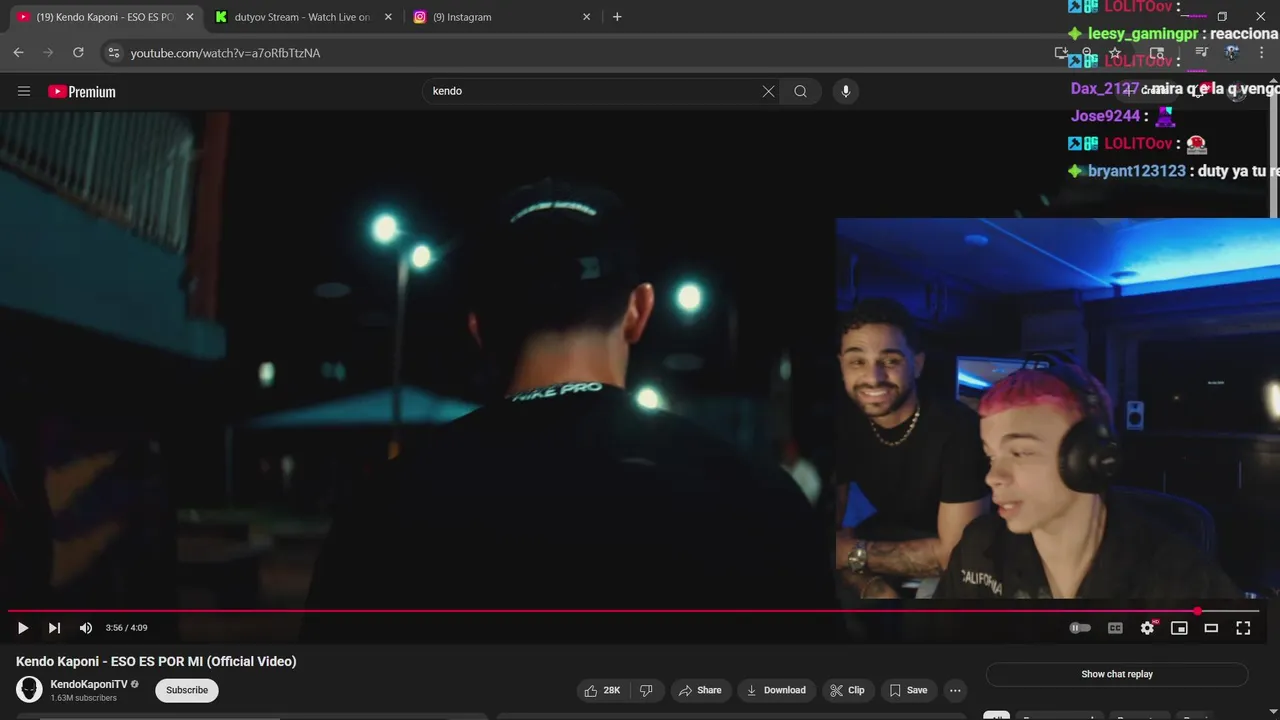Like the video (28K)
This screenshot has width=1280, height=720.
[x=603, y=690]
